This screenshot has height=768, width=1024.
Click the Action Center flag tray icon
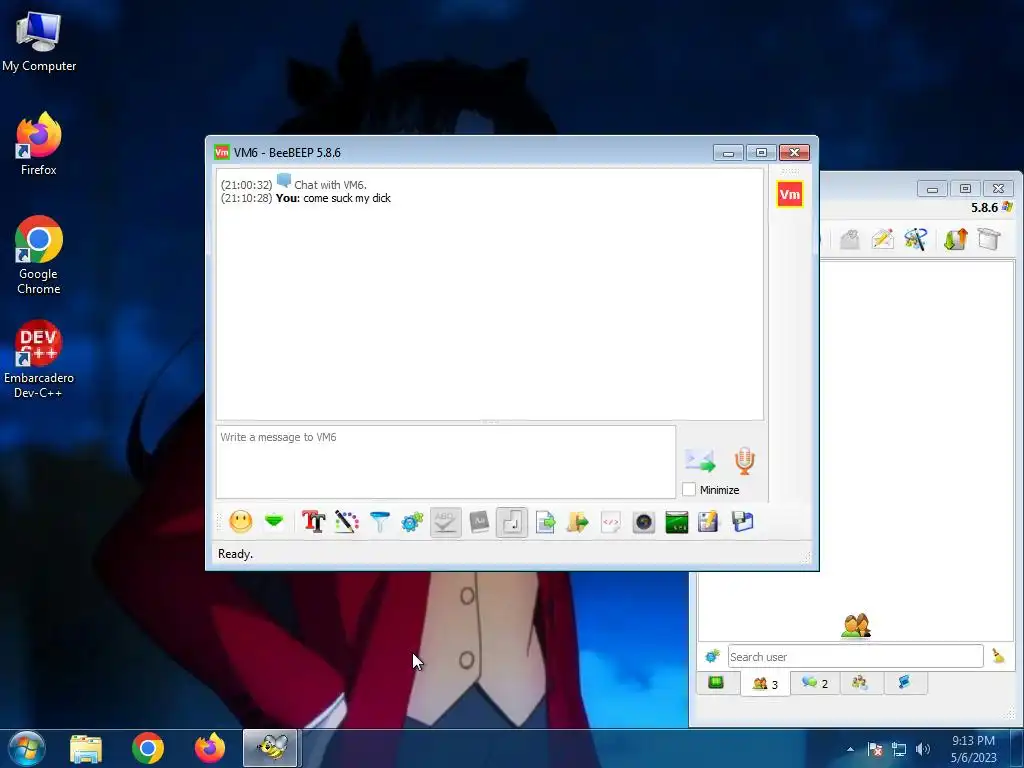(875, 749)
